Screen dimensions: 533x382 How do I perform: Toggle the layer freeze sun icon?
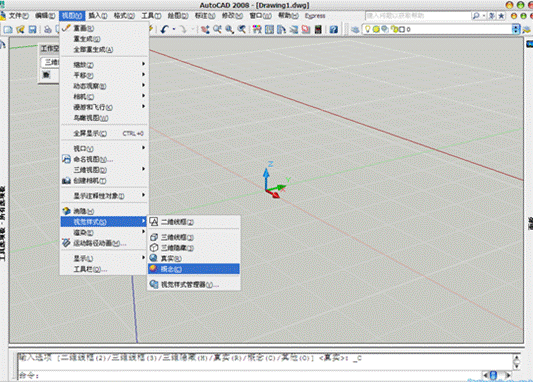click(x=376, y=29)
